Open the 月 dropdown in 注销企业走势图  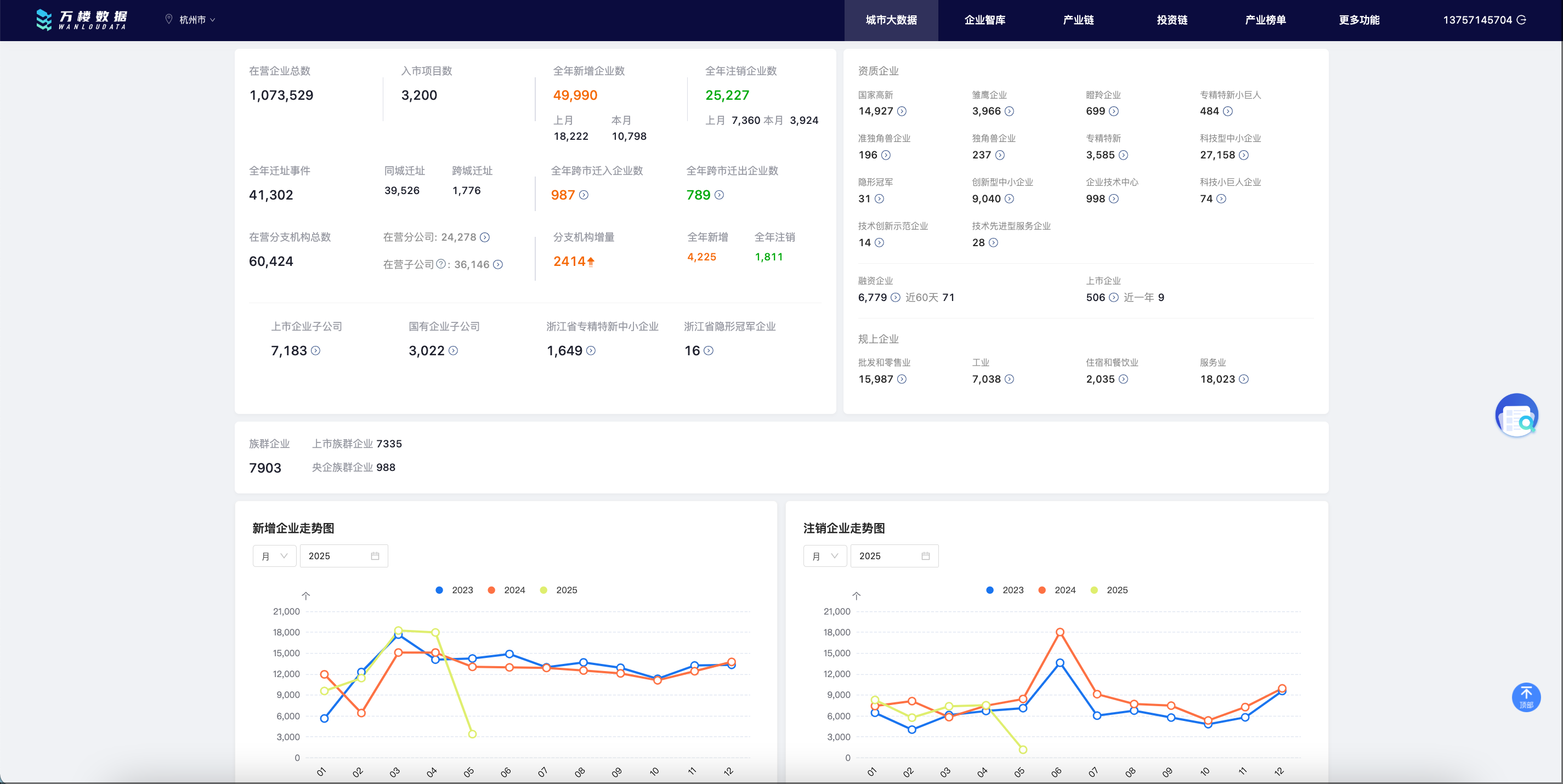point(825,556)
